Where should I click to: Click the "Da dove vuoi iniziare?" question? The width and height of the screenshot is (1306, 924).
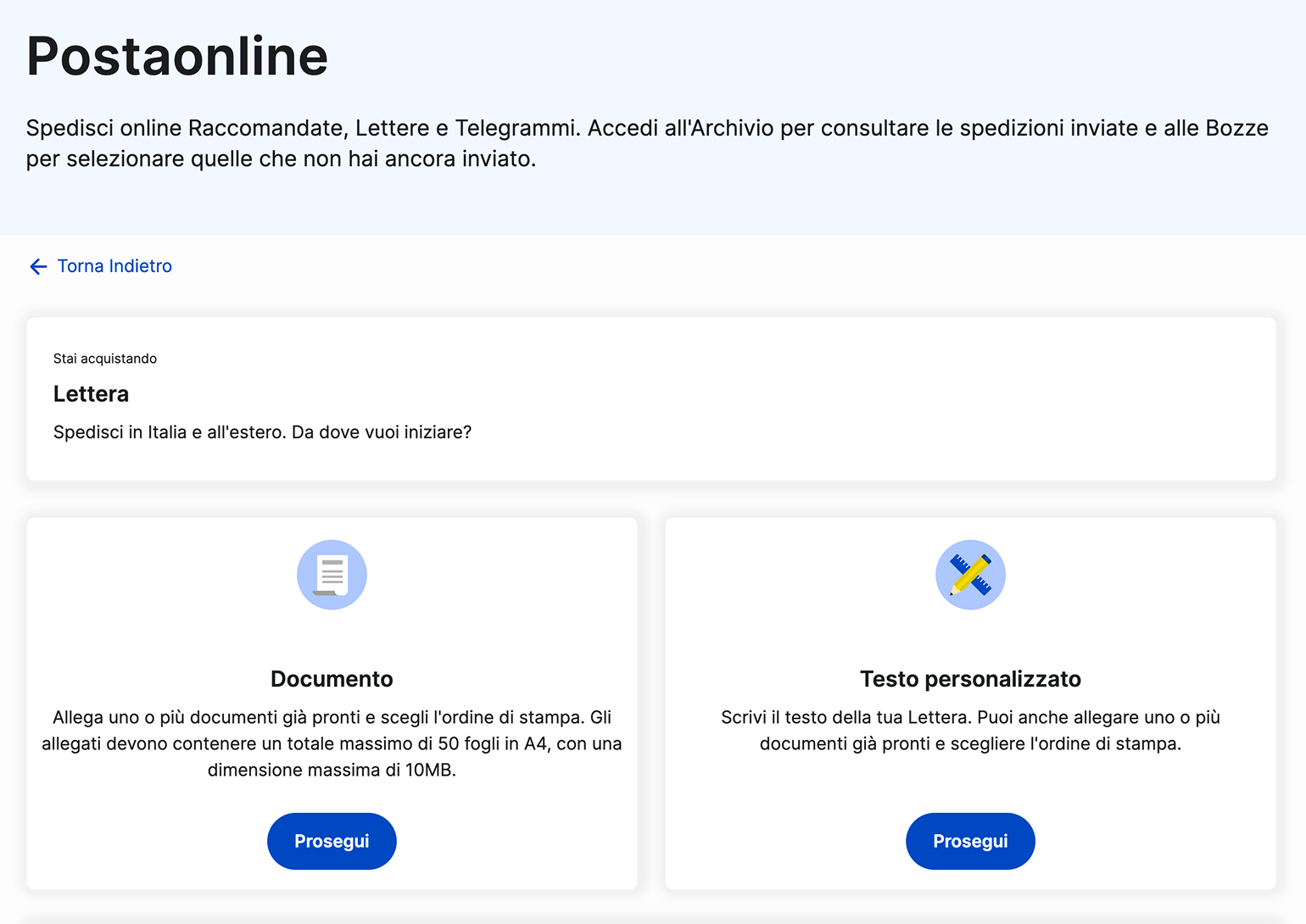382,432
